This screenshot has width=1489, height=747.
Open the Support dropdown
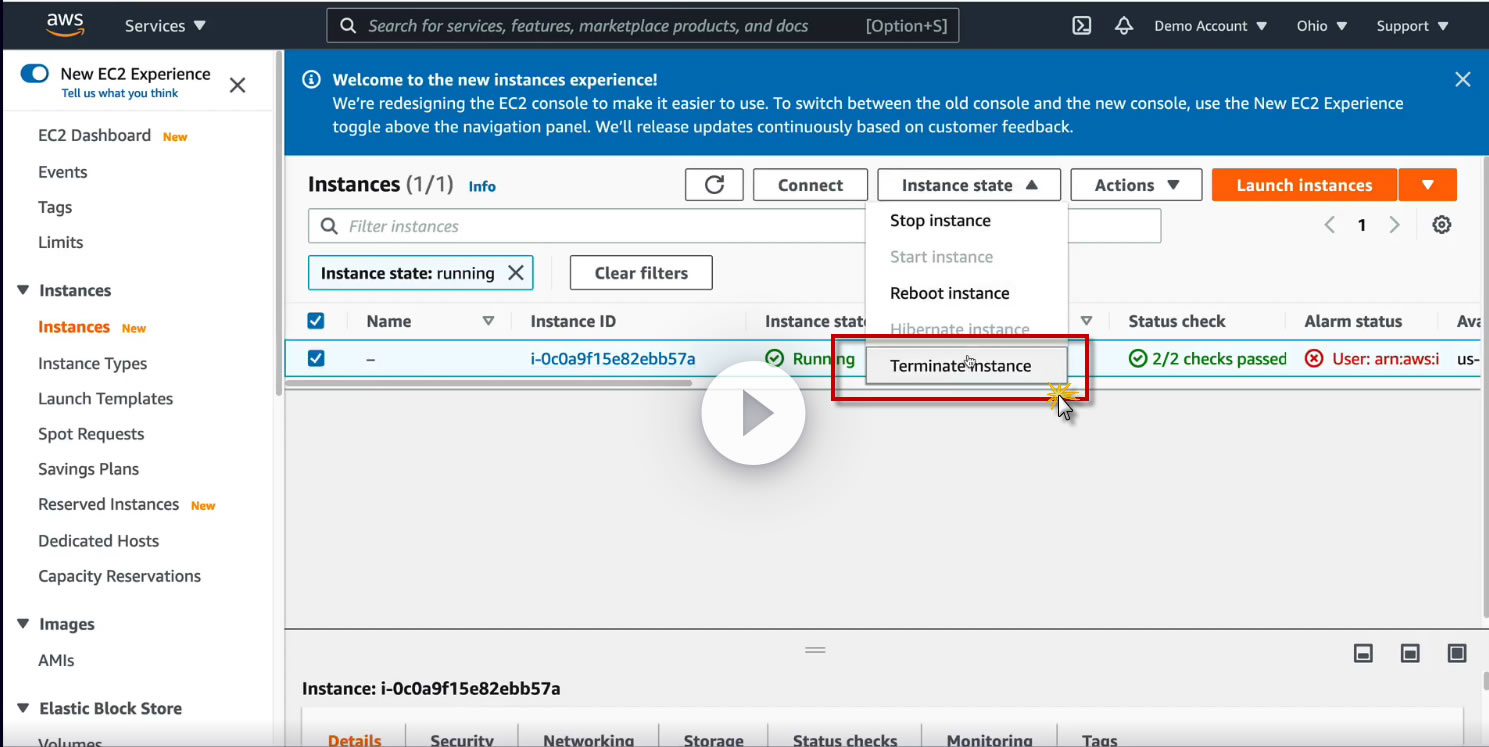pyautogui.click(x=1412, y=26)
